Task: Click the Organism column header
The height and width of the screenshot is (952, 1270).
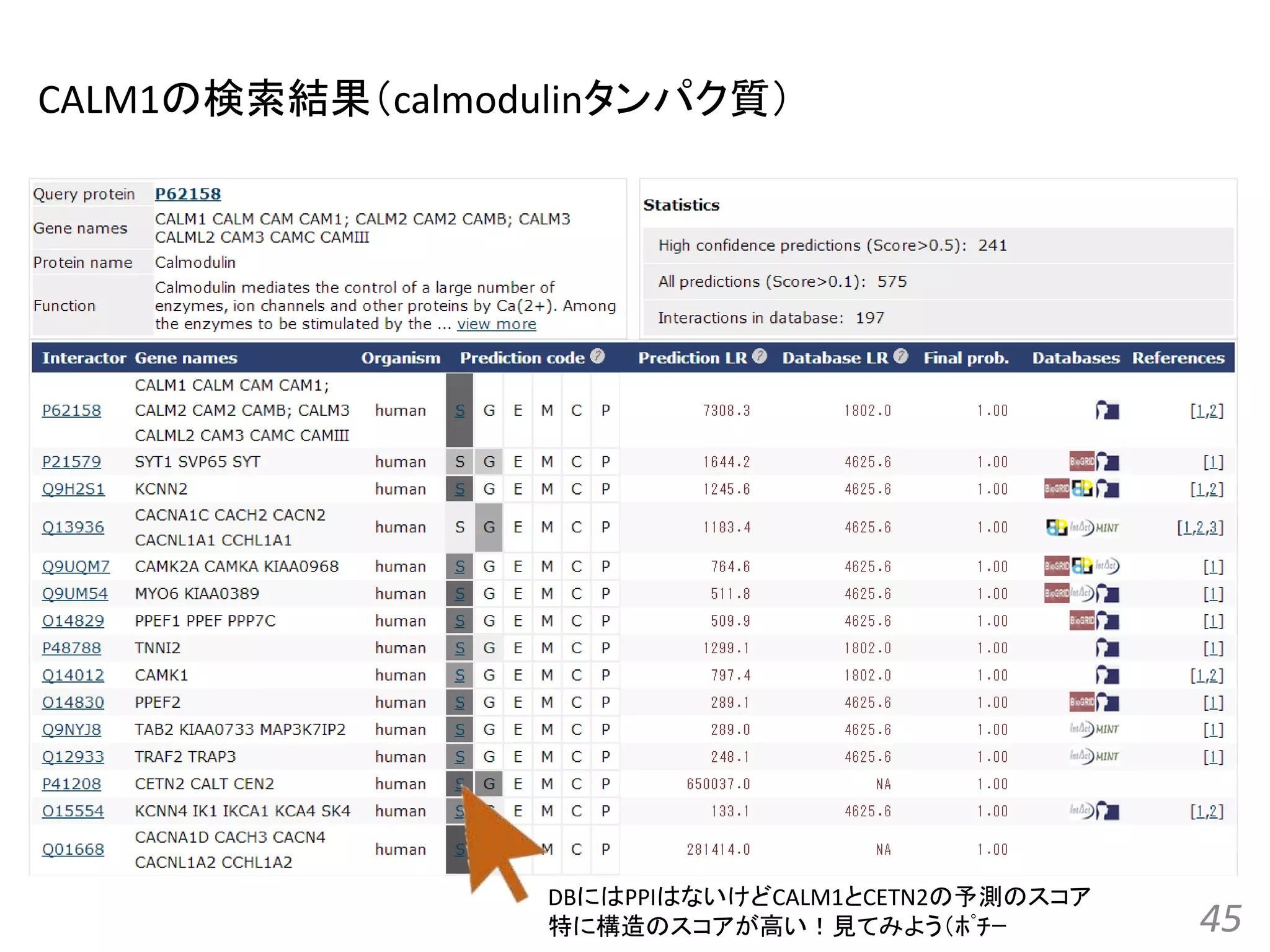Action: click(x=401, y=358)
